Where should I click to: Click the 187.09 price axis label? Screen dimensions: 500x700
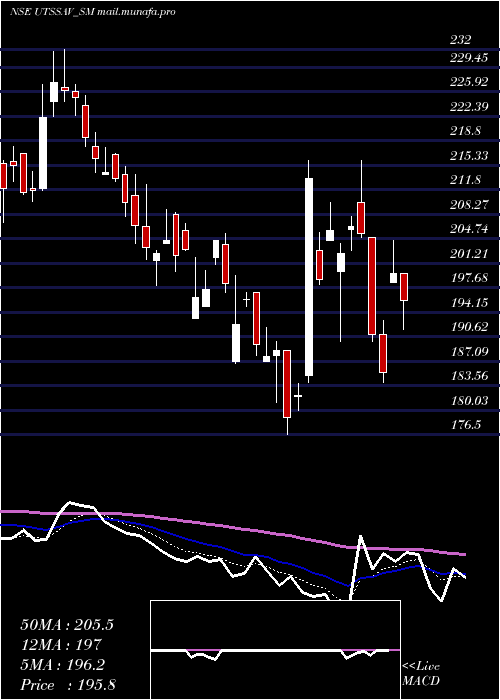[469, 351]
